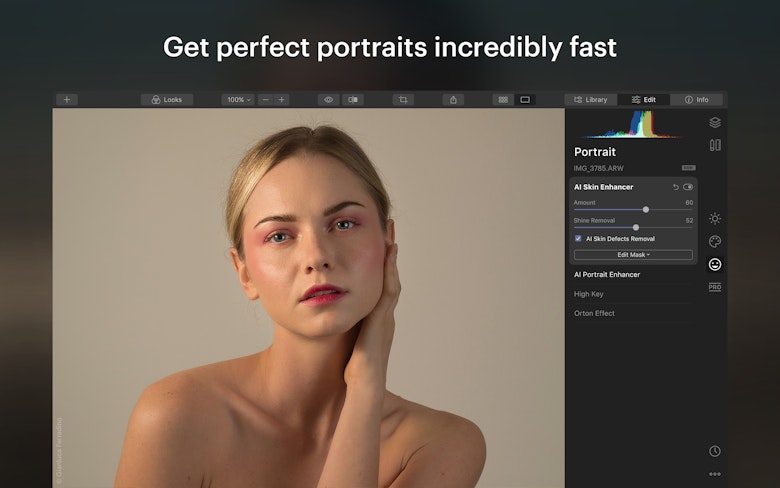Image resolution: width=780 pixels, height=488 pixels.
Task: Open the Pro tools category
Action: point(715,287)
